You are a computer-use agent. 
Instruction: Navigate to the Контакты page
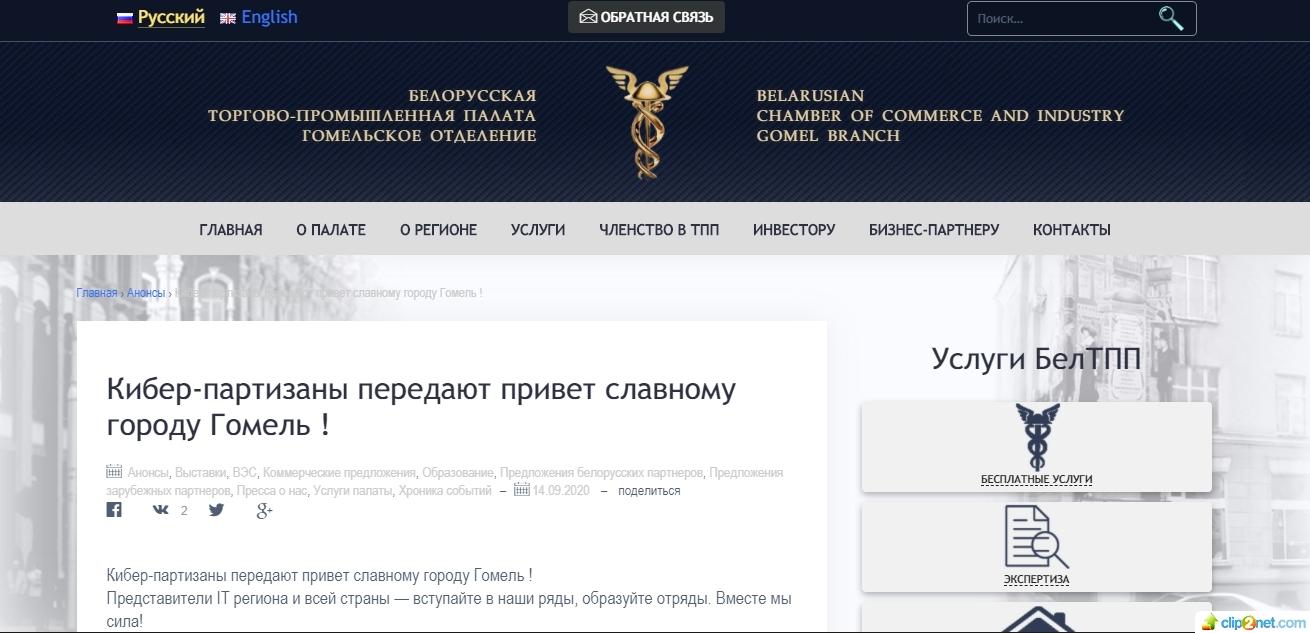click(1071, 230)
